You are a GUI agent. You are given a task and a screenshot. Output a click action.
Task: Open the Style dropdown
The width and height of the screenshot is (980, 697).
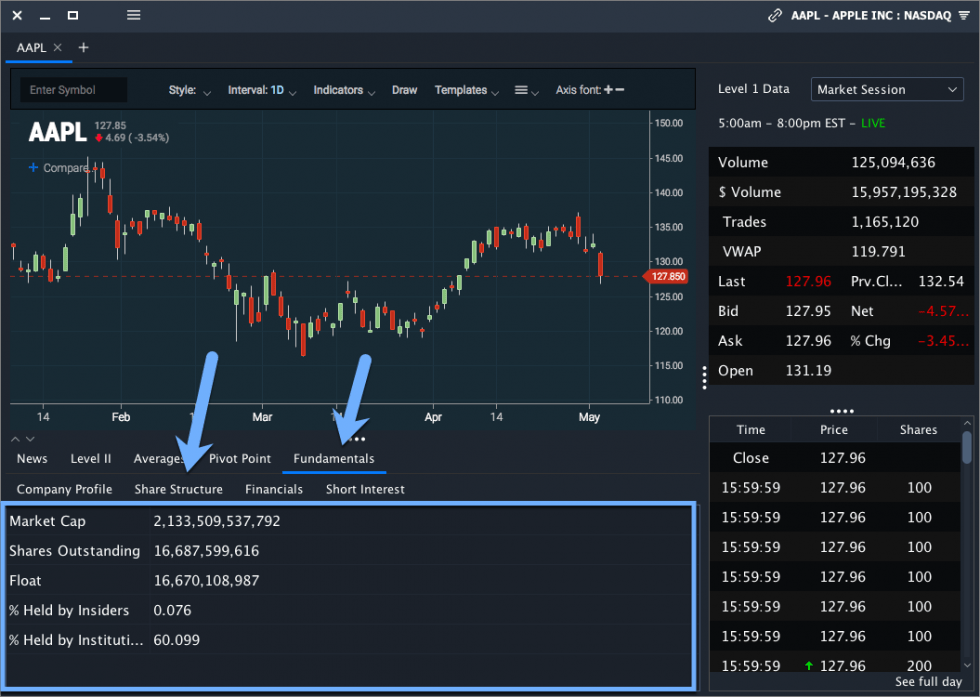coord(186,89)
